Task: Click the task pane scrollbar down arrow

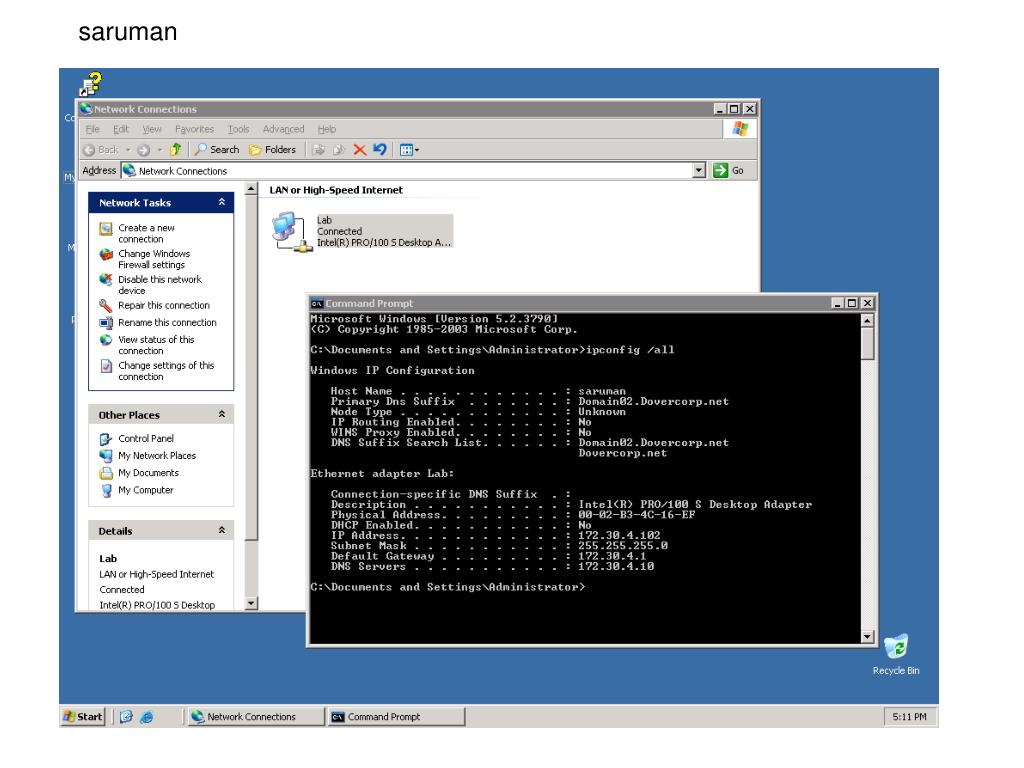Action: click(251, 603)
